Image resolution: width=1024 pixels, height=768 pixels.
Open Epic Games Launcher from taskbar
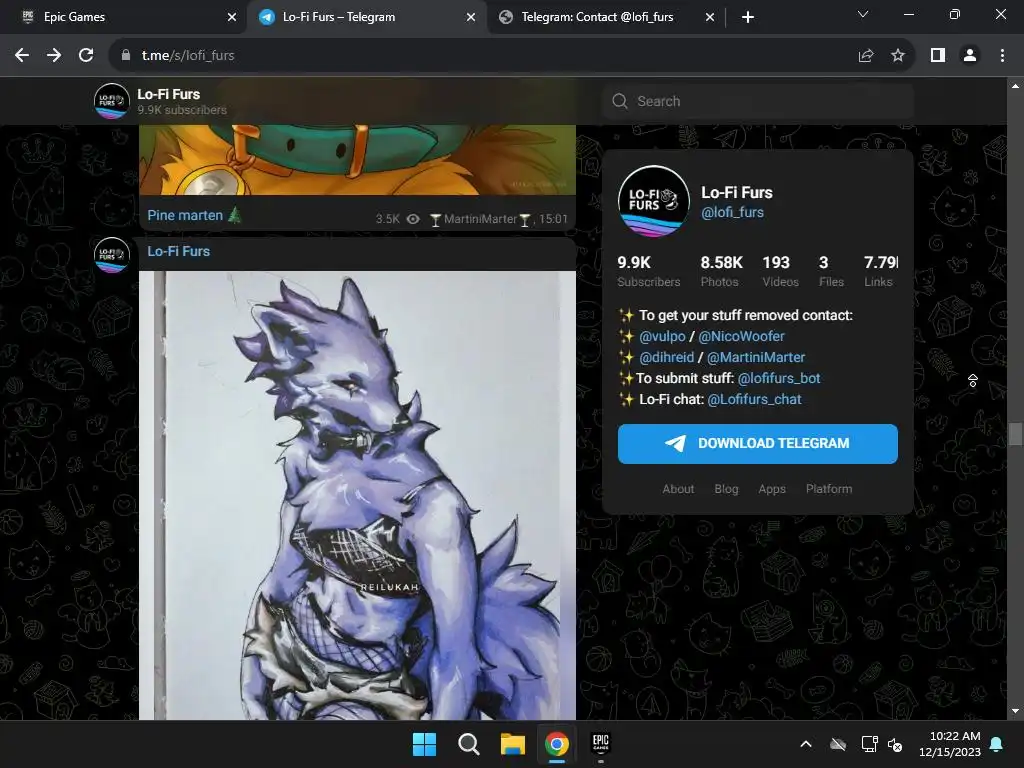click(601, 744)
